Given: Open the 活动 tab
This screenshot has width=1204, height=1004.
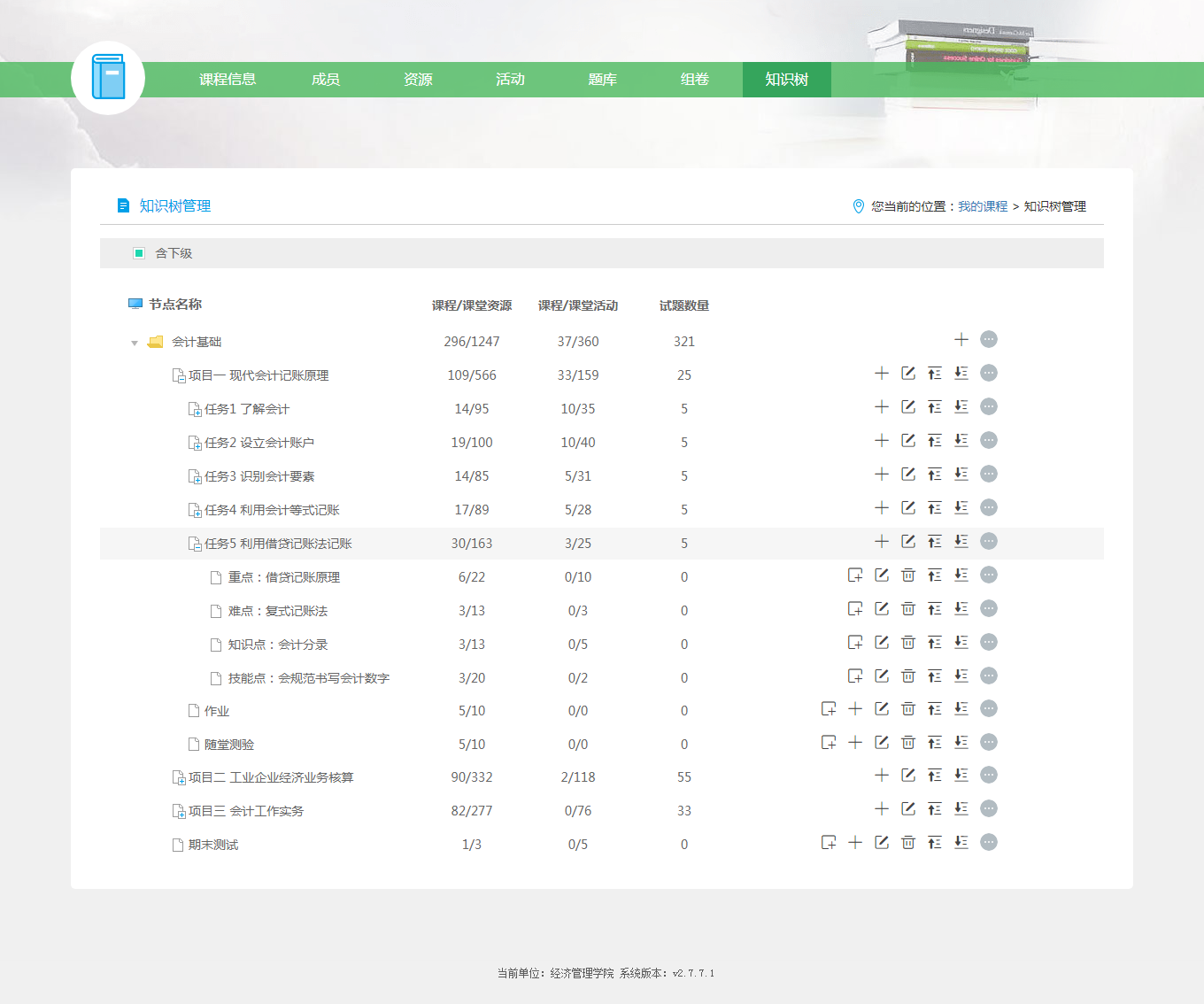Looking at the screenshot, I should pos(510,80).
